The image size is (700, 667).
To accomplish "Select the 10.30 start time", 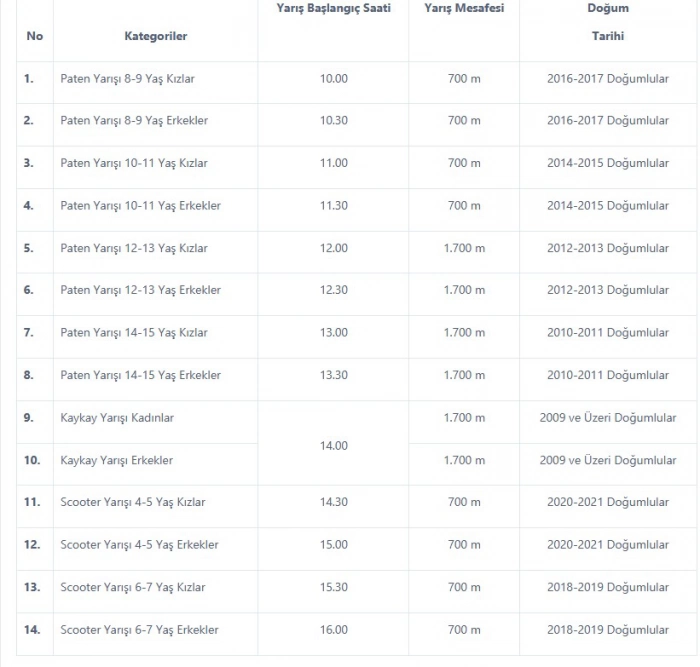I will tap(333, 121).
